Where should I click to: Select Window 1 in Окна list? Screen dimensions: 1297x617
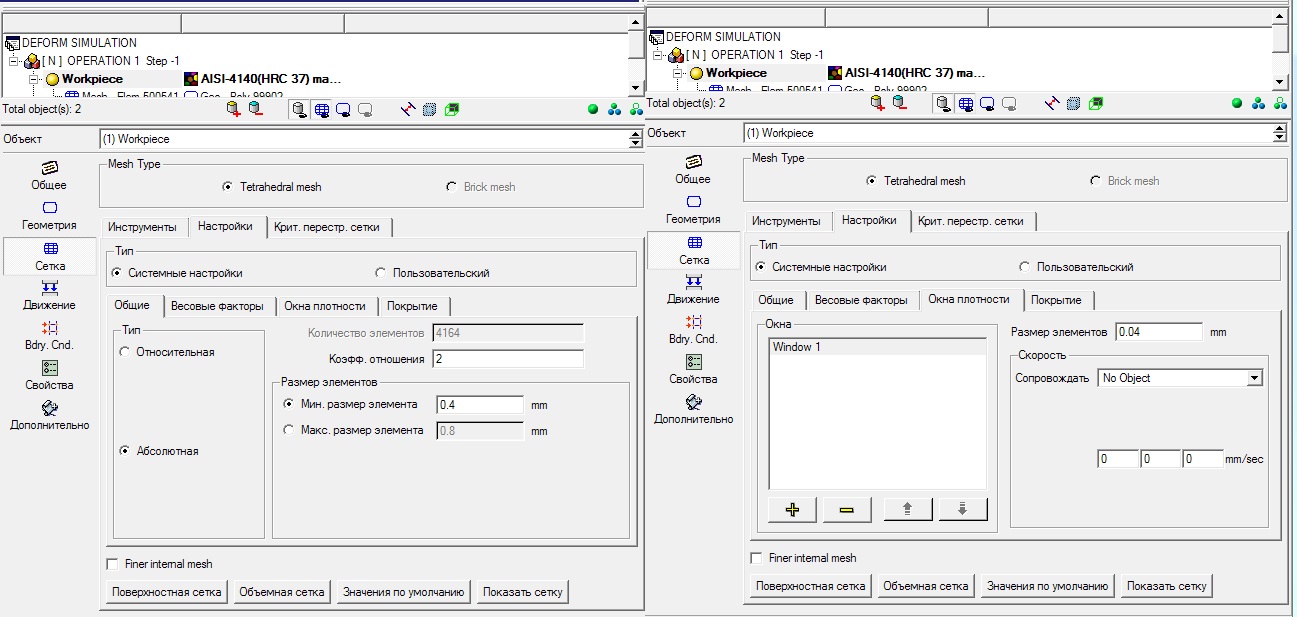pyautogui.click(x=877, y=347)
